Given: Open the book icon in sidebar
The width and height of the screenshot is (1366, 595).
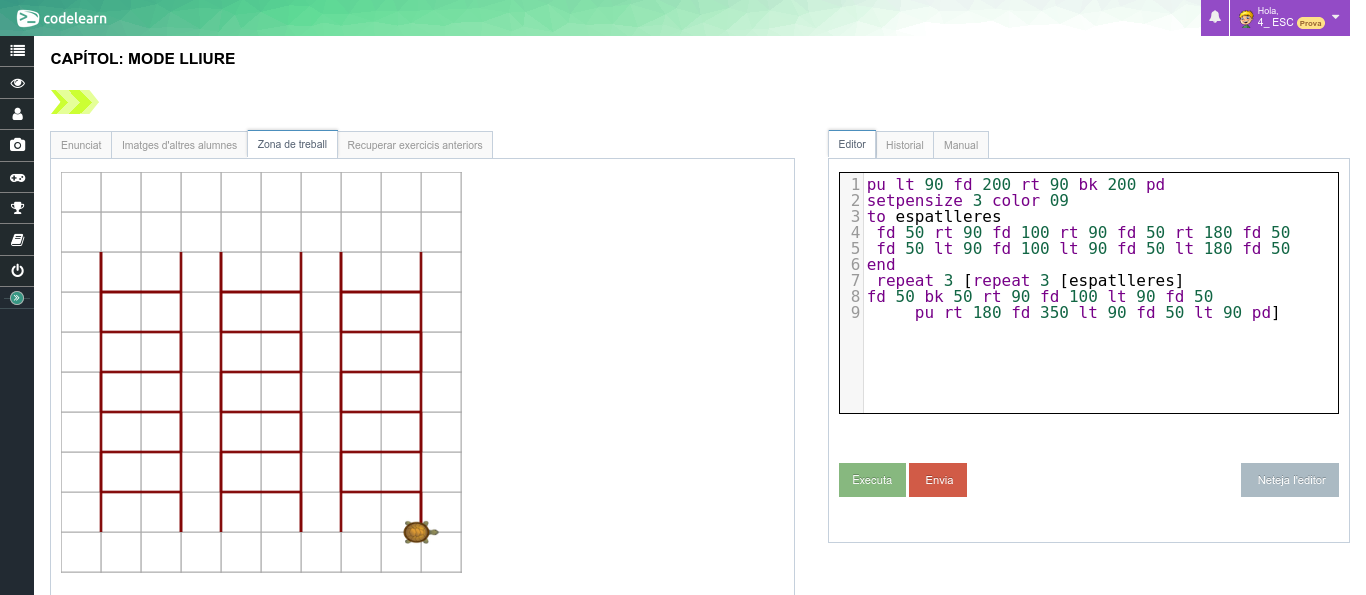Looking at the screenshot, I should click(x=17, y=240).
